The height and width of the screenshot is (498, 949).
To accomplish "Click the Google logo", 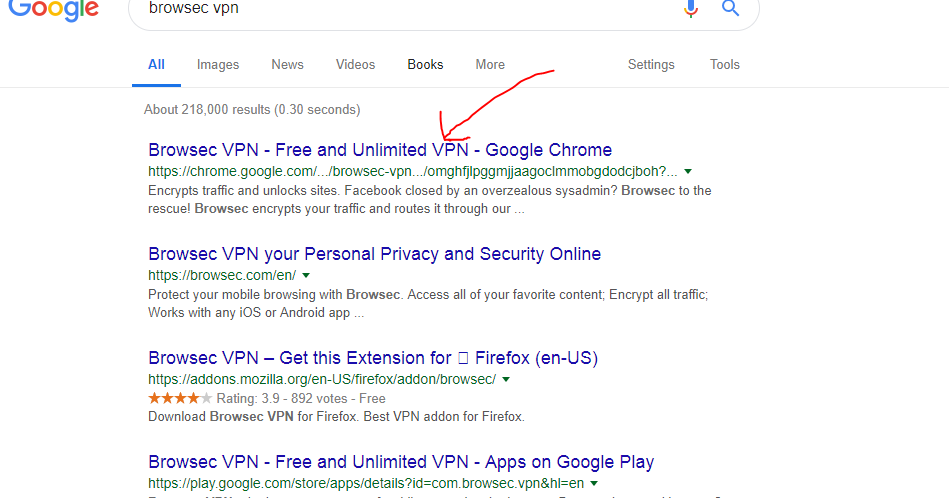I will [53, 10].
